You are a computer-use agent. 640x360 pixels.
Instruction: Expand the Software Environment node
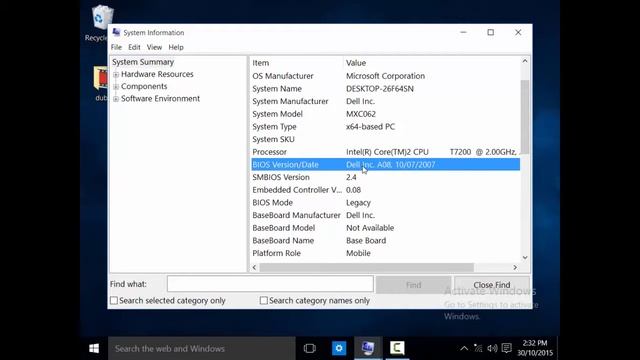pyautogui.click(x=116, y=99)
